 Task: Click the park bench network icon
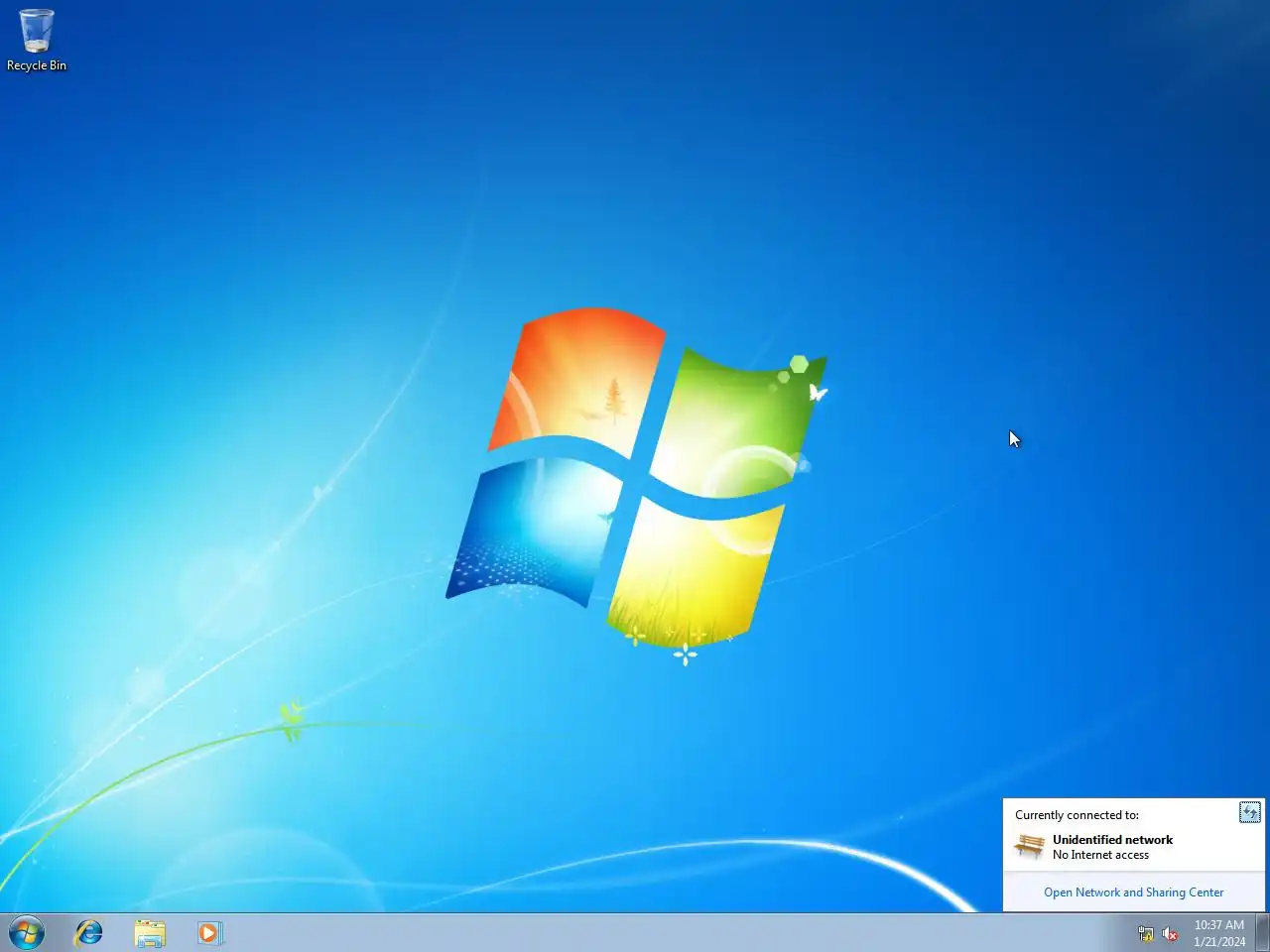[1030, 846]
